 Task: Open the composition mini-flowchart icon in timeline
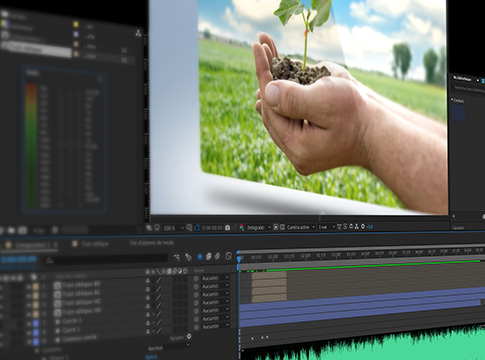pos(177,257)
